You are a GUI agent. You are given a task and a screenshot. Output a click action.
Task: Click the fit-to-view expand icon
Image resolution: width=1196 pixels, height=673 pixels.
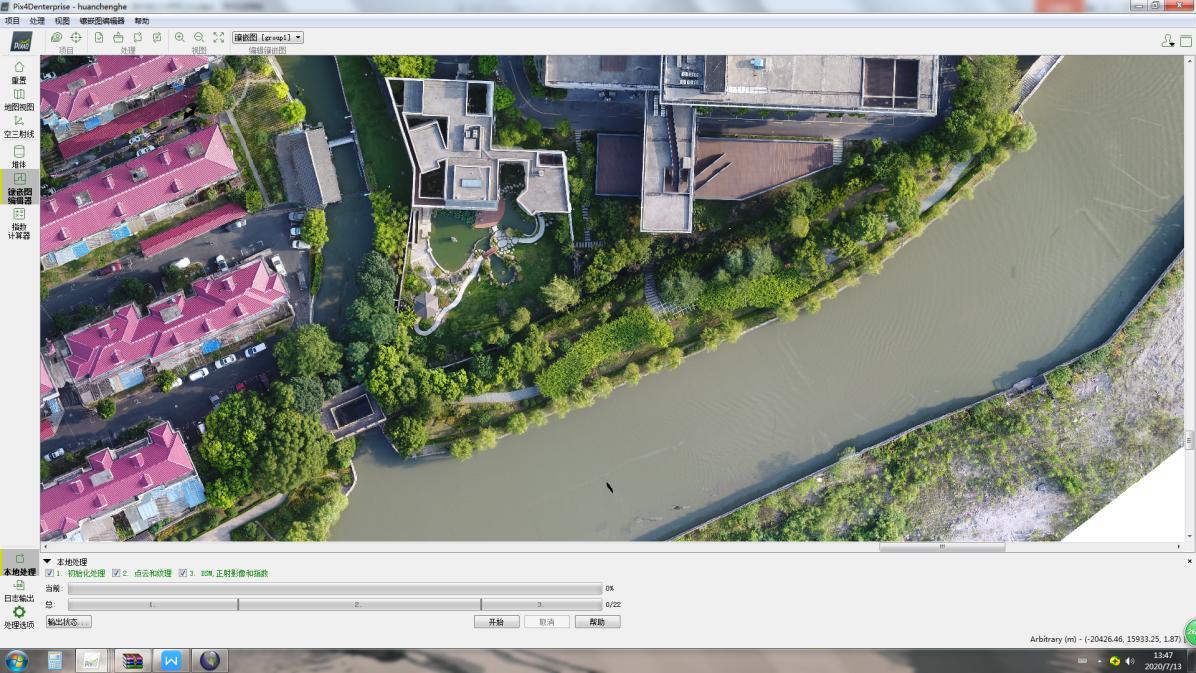[219, 37]
